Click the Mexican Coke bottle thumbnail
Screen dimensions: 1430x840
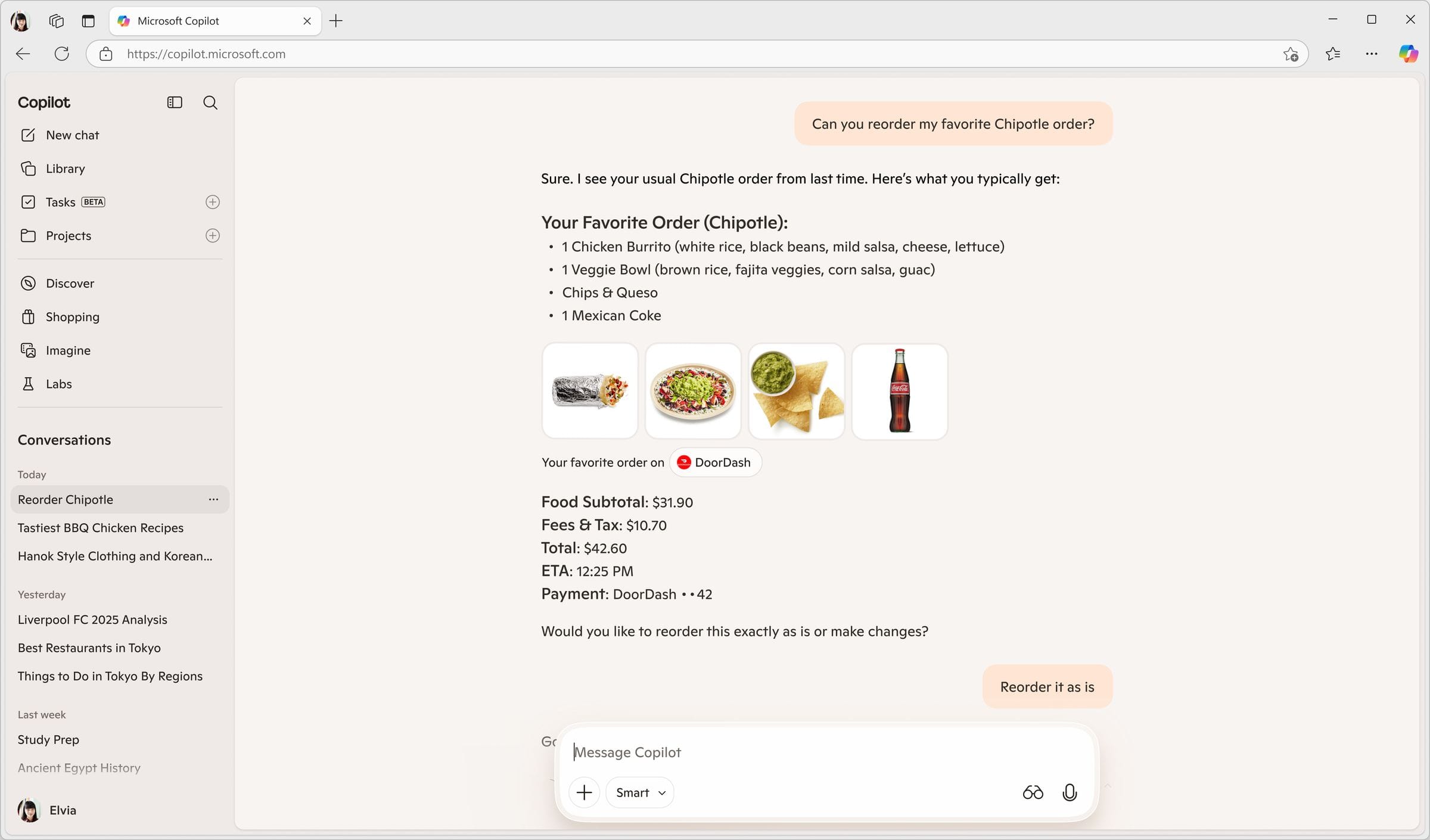click(900, 391)
